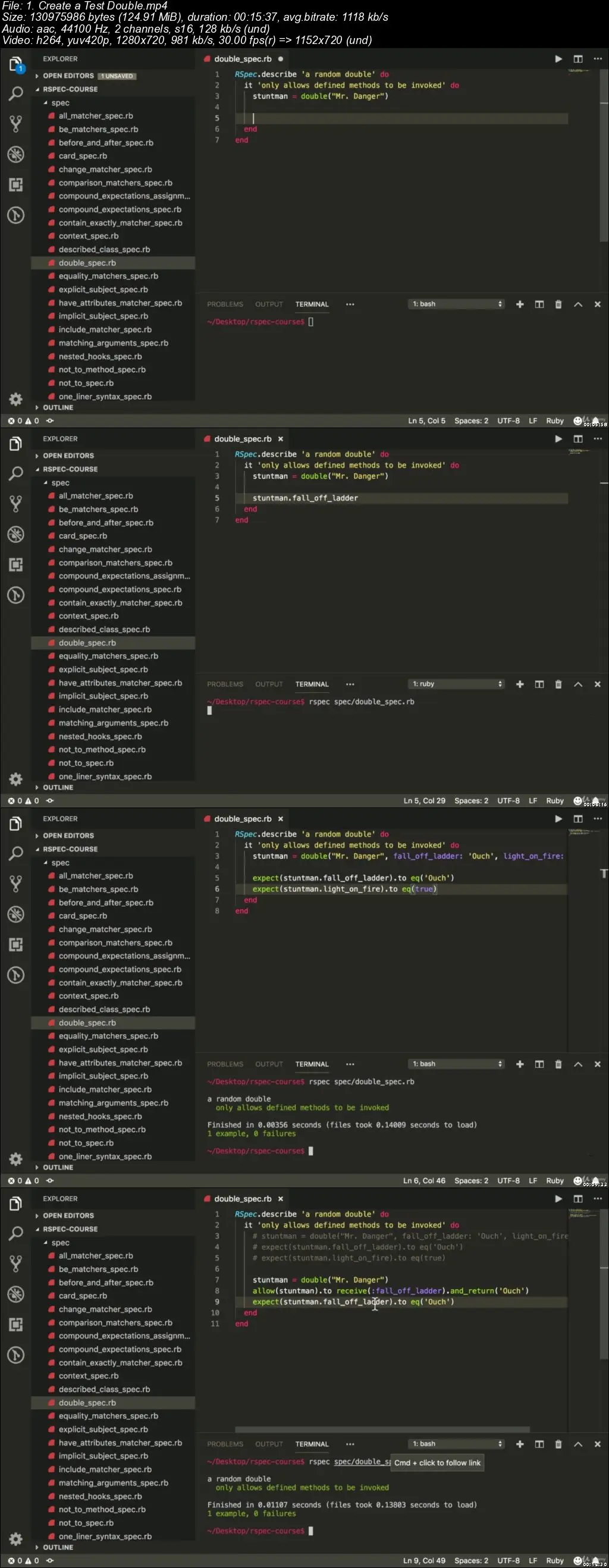Click the horizontal scrollbar under the 11-line editor
This screenshot has height=1568, width=609.
382,1429
